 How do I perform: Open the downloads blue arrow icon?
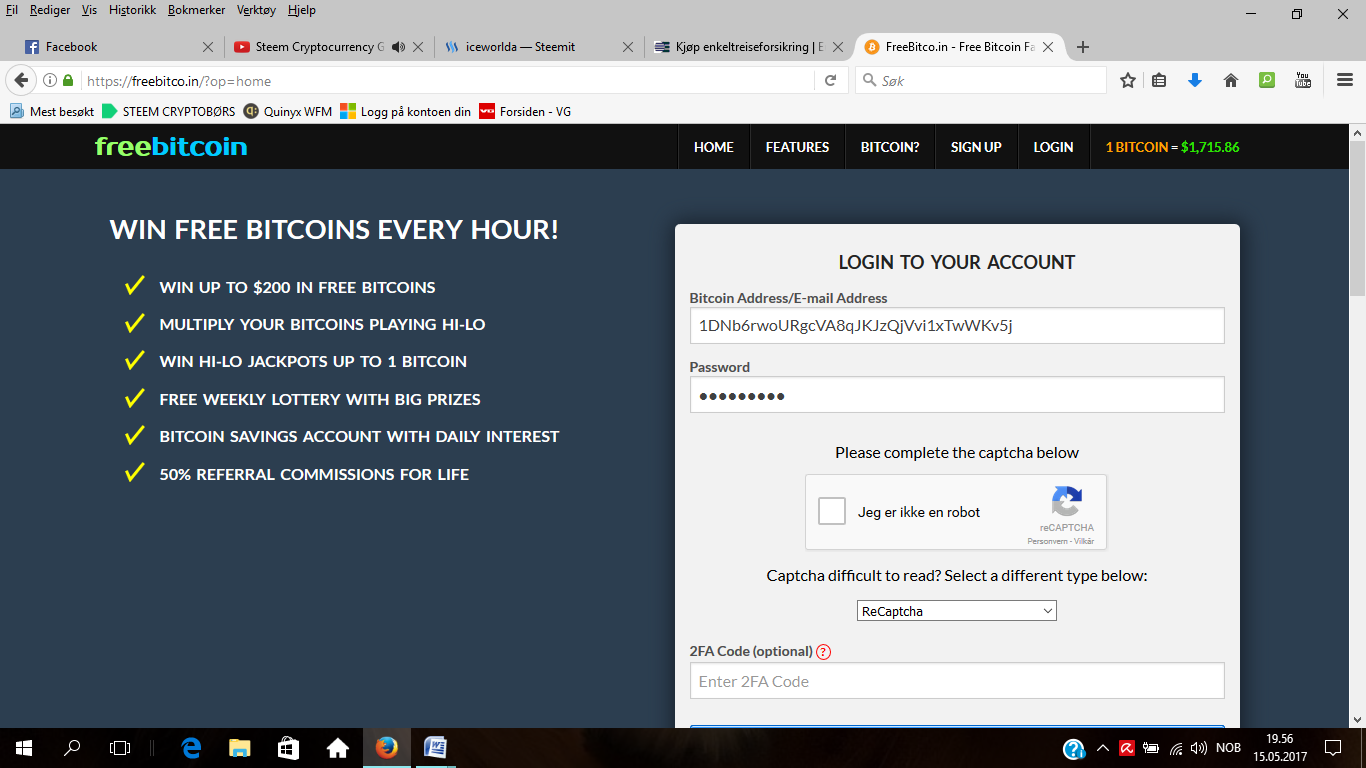tap(1195, 80)
